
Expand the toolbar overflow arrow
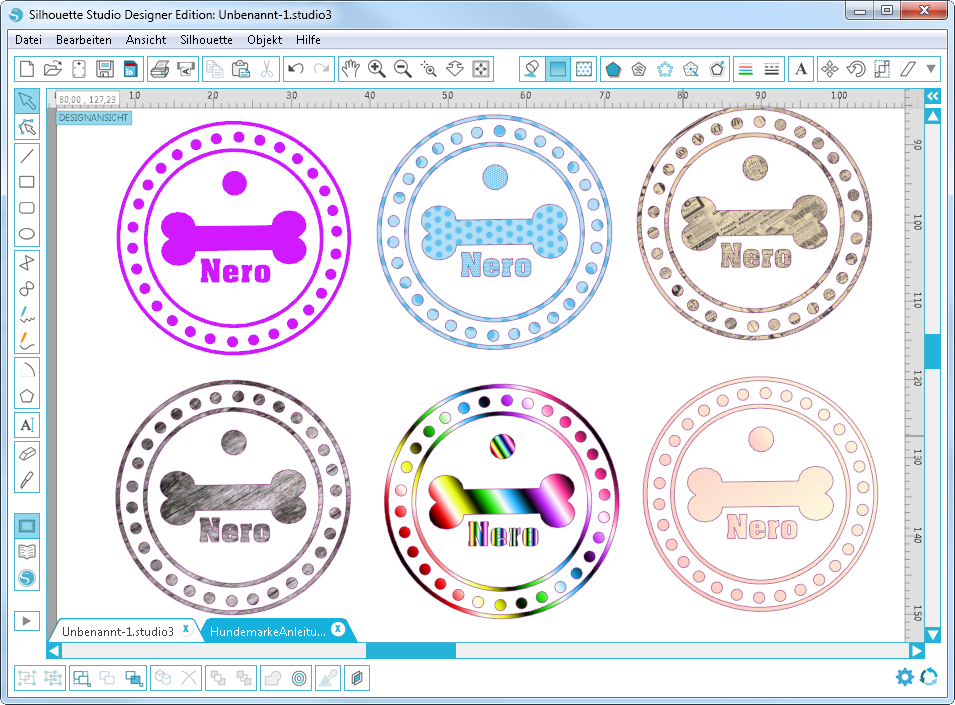click(x=932, y=69)
